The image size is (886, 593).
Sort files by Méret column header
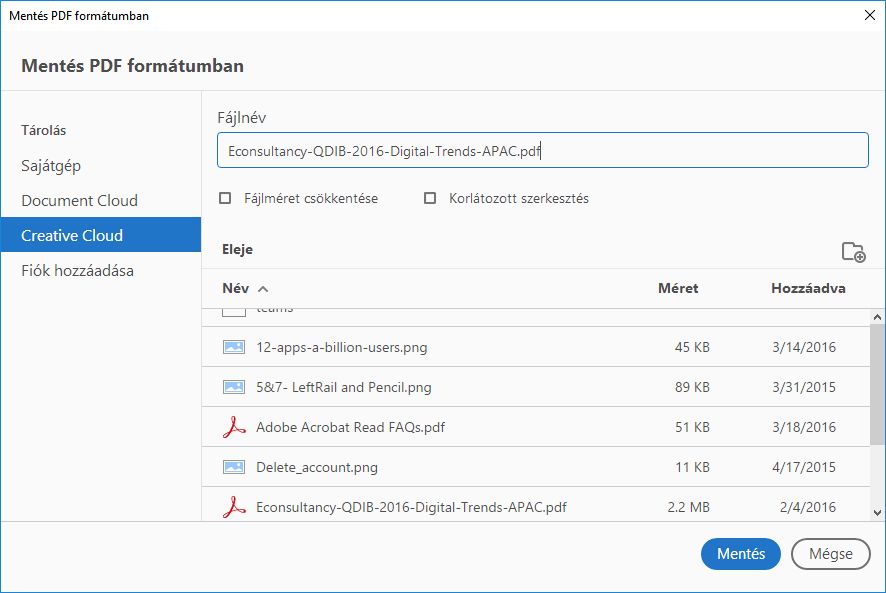click(x=678, y=288)
